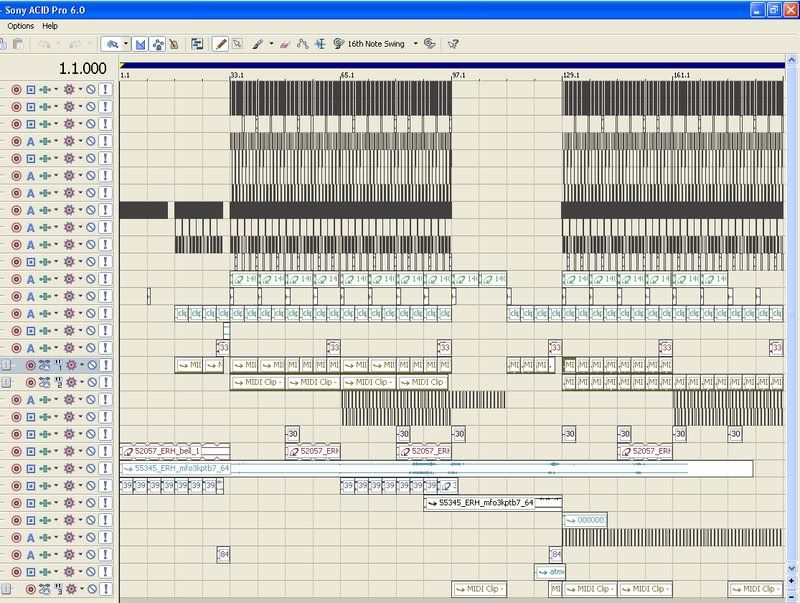Expand the bottom MIDI track header

pos(5,590)
